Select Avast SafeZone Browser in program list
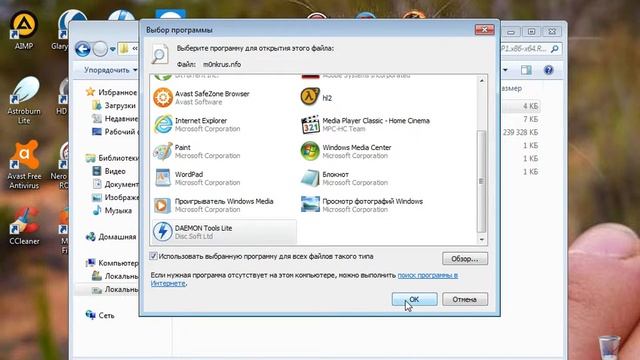Screen dimensions: 640x360 [x=224, y=98]
